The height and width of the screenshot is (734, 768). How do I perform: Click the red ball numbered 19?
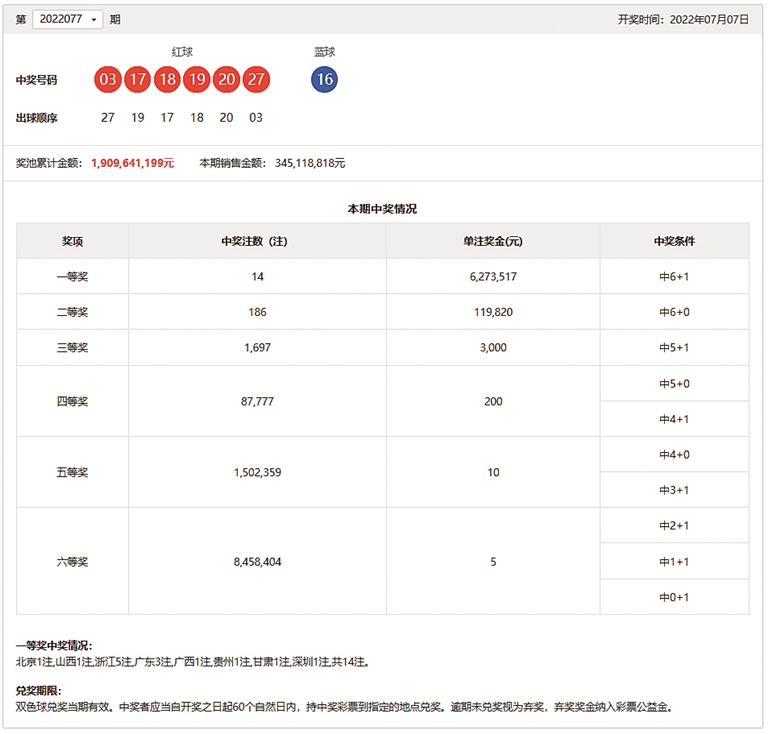(x=197, y=80)
